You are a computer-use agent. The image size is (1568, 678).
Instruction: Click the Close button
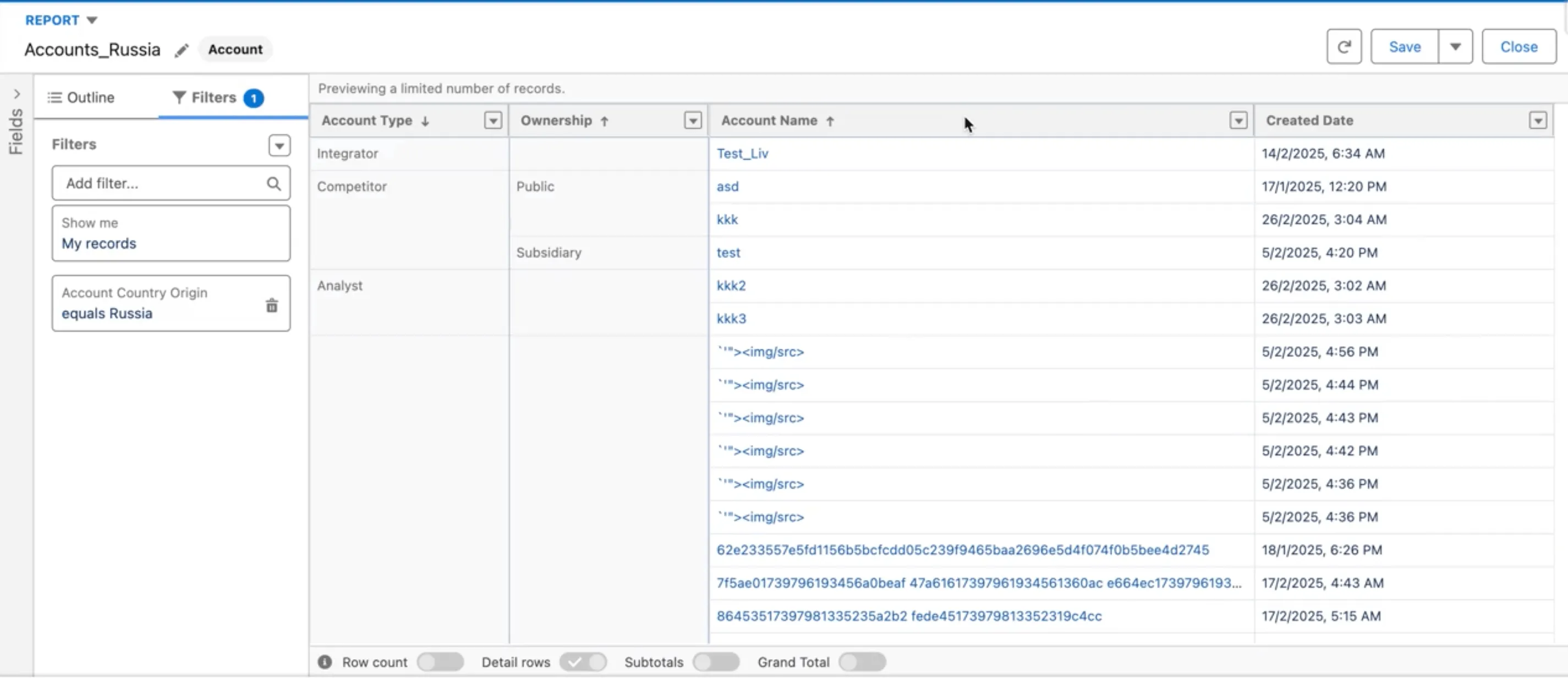coord(1518,47)
